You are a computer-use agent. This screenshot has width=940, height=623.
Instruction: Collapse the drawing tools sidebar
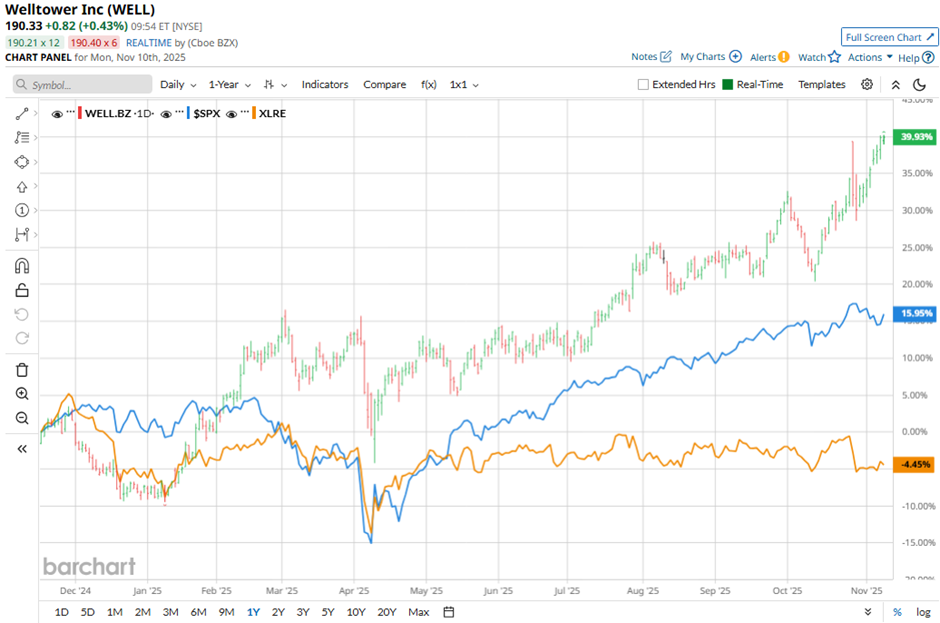click(x=22, y=449)
